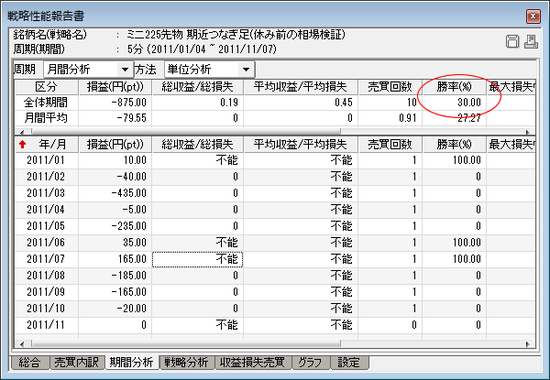Click the -435.00 profit cell

pos(115,193)
